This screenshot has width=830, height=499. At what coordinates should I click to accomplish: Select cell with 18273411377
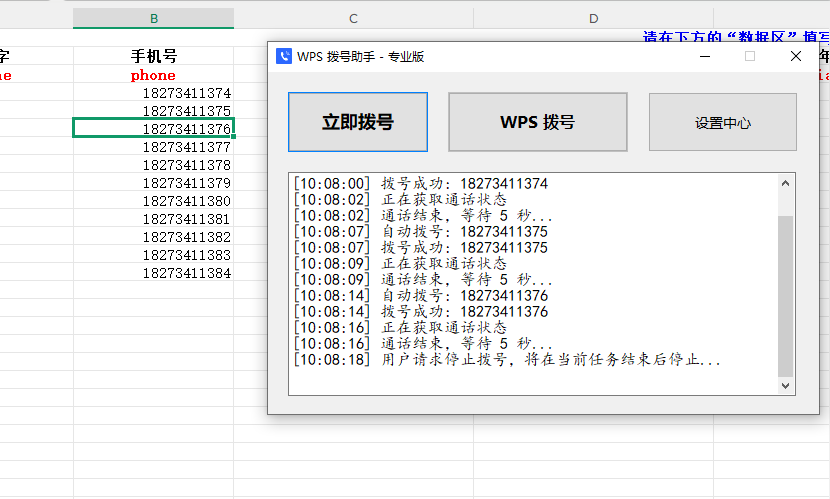tap(154, 147)
